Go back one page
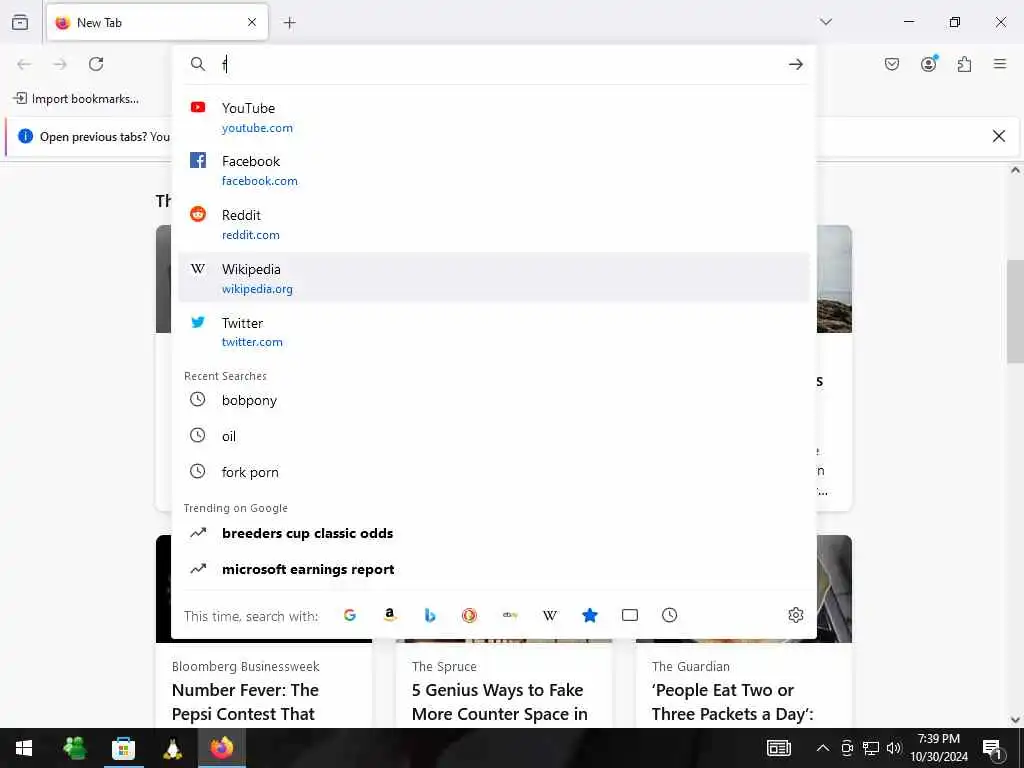This screenshot has height=768, width=1024. [x=24, y=64]
